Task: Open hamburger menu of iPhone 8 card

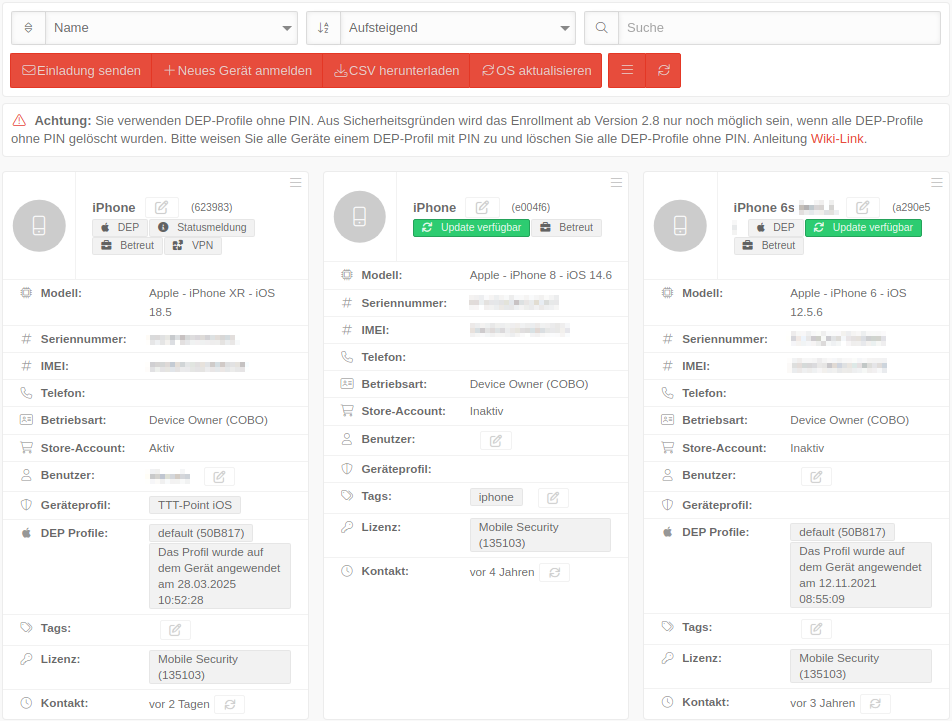Action: pyautogui.click(x=616, y=182)
